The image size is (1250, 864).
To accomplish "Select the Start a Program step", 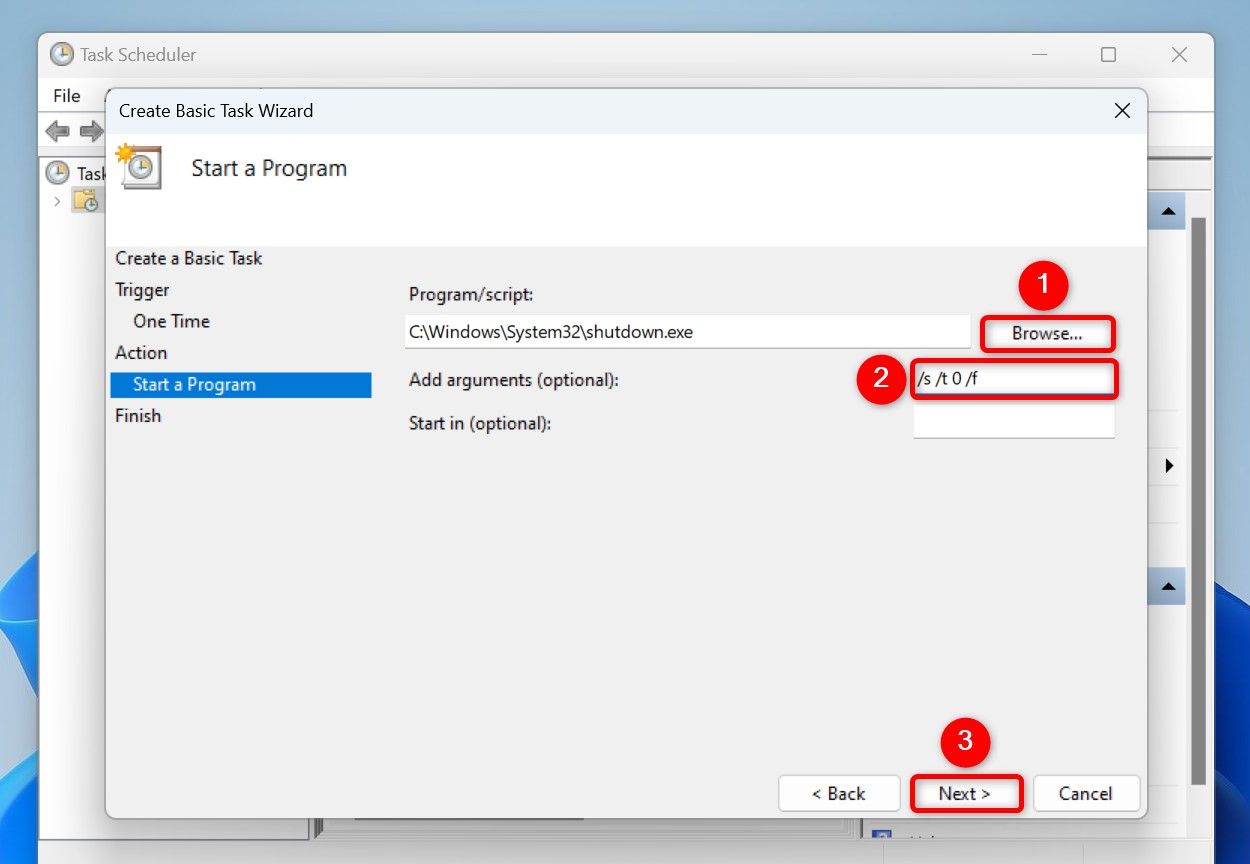I will click(241, 385).
